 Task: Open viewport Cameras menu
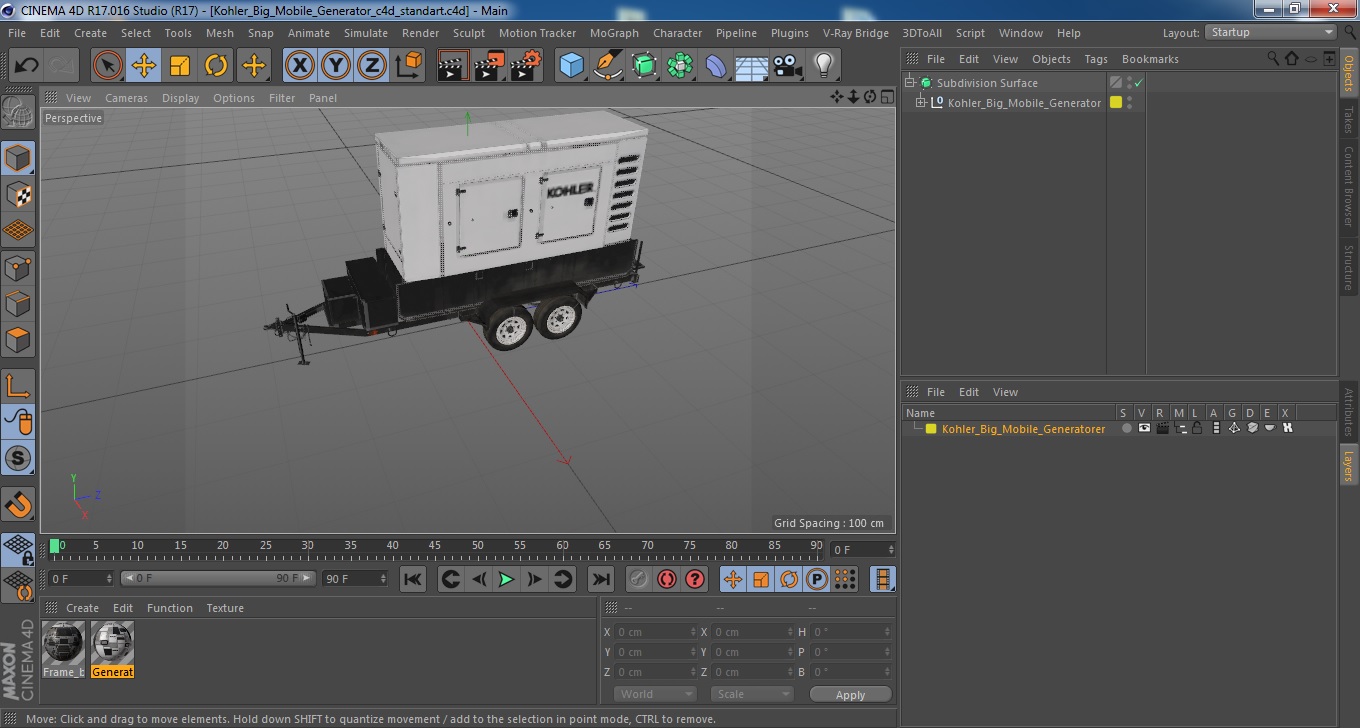[x=126, y=98]
